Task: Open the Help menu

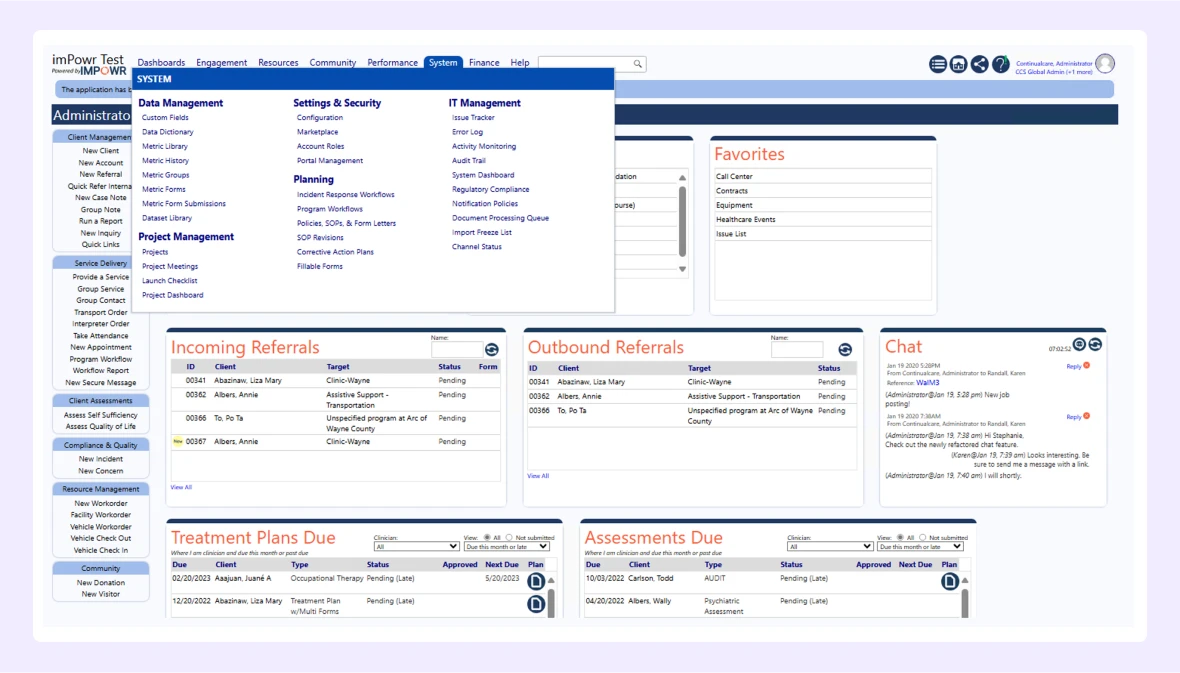Action: (x=520, y=63)
